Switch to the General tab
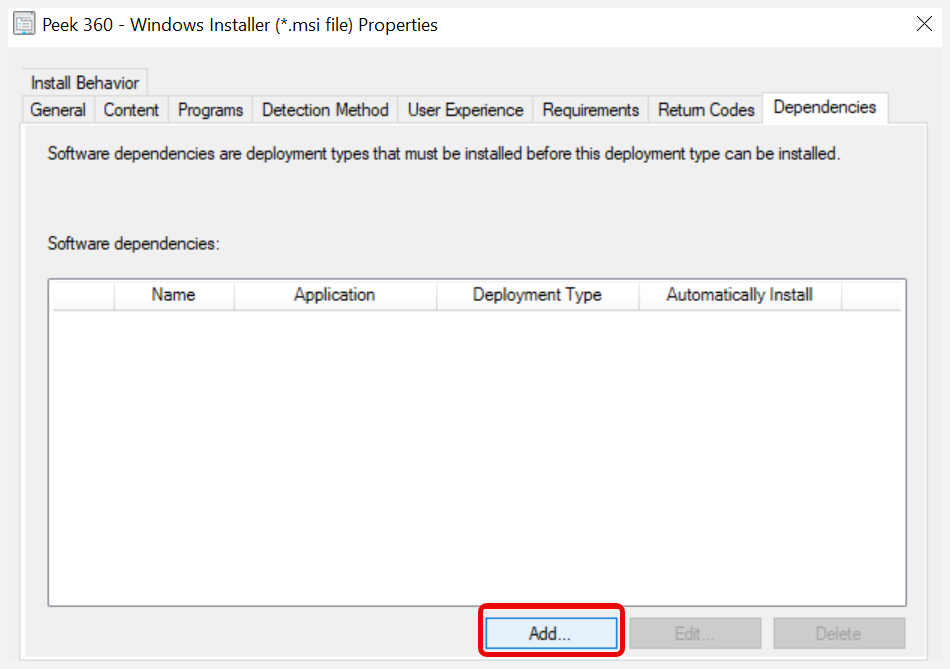Image resolution: width=950 pixels, height=669 pixels. [x=58, y=110]
